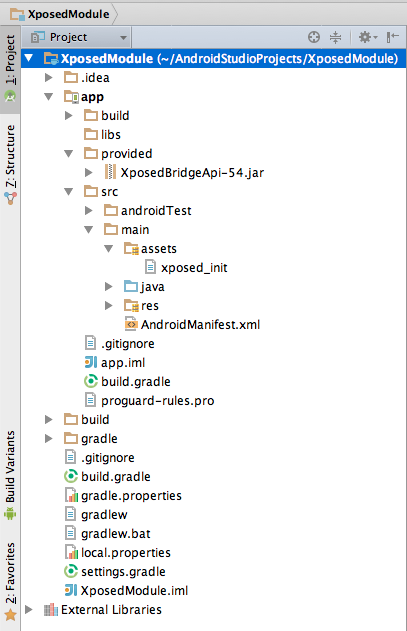
Task: Open the Build Variants side tab
Action: [x=10, y=475]
